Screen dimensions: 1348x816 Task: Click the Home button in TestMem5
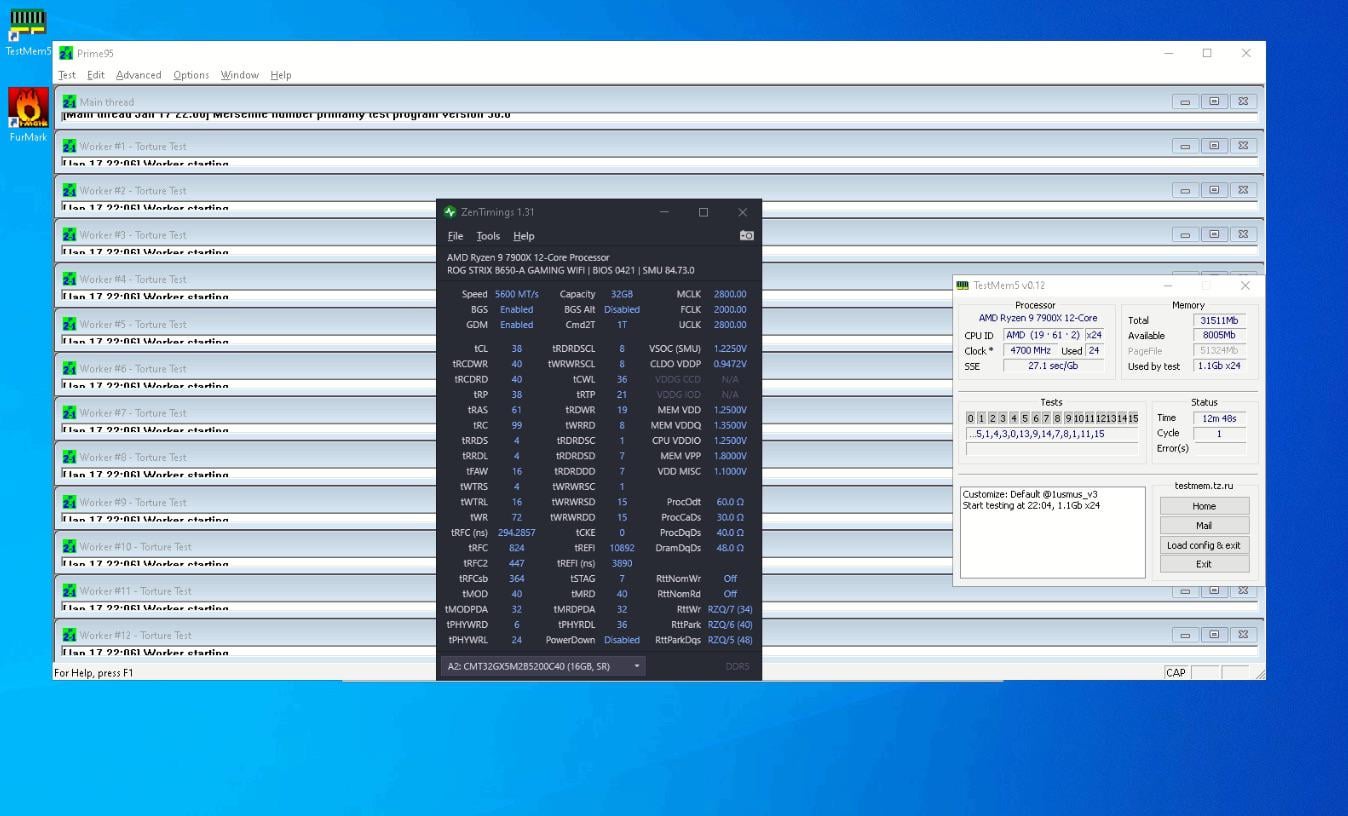(x=1204, y=506)
